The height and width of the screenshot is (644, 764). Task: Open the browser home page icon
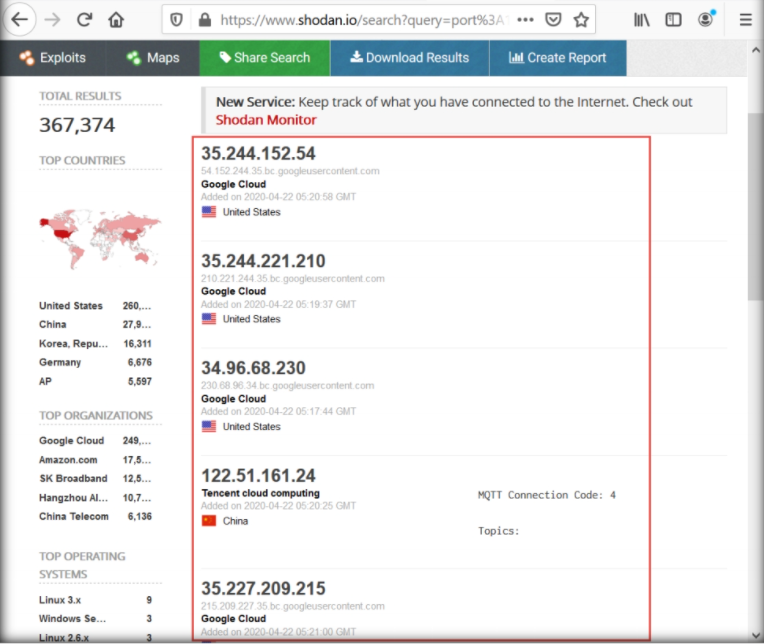point(116,19)
